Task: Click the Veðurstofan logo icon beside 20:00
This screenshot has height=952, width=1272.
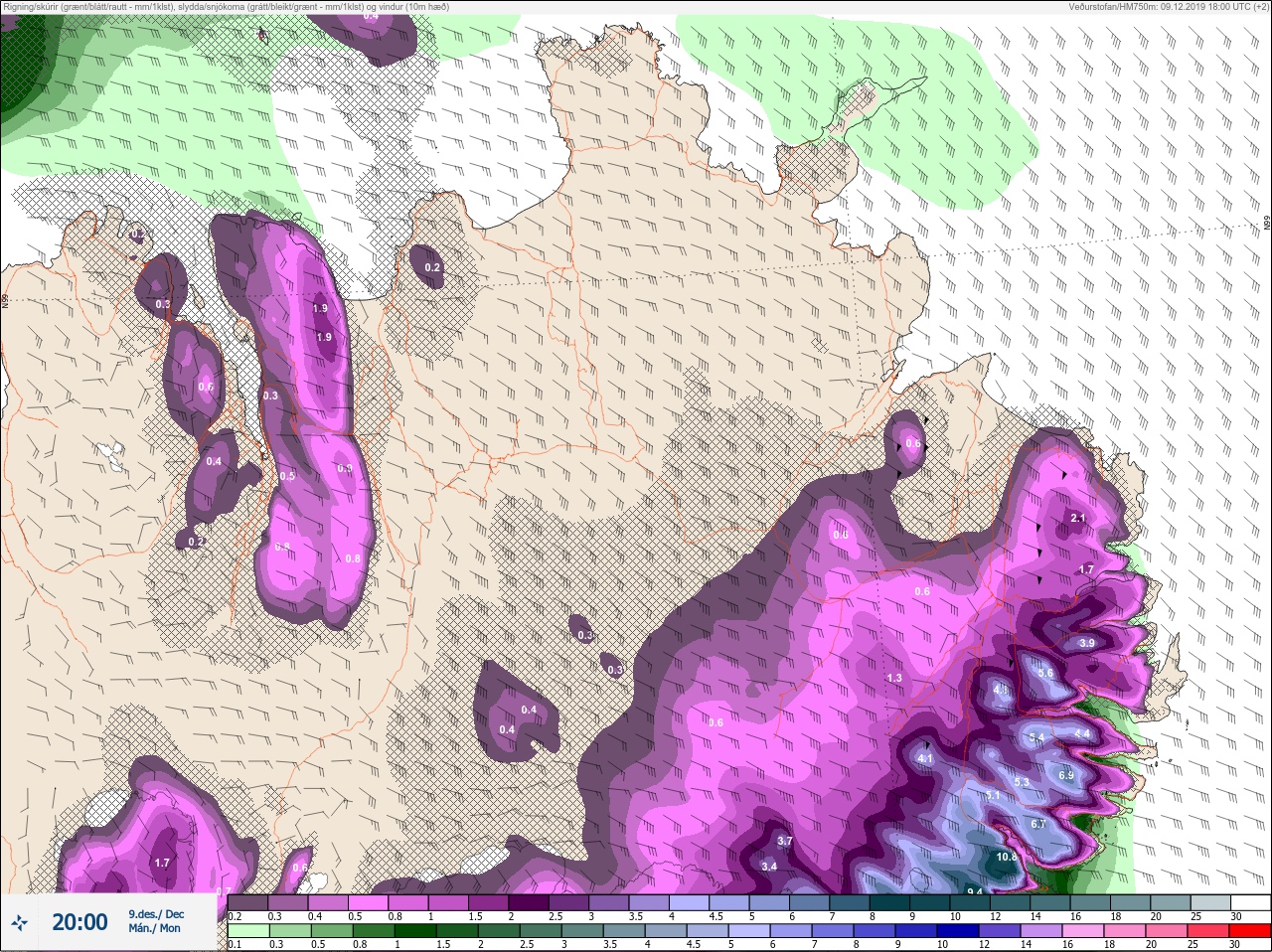Action: (x=20, y=922)
